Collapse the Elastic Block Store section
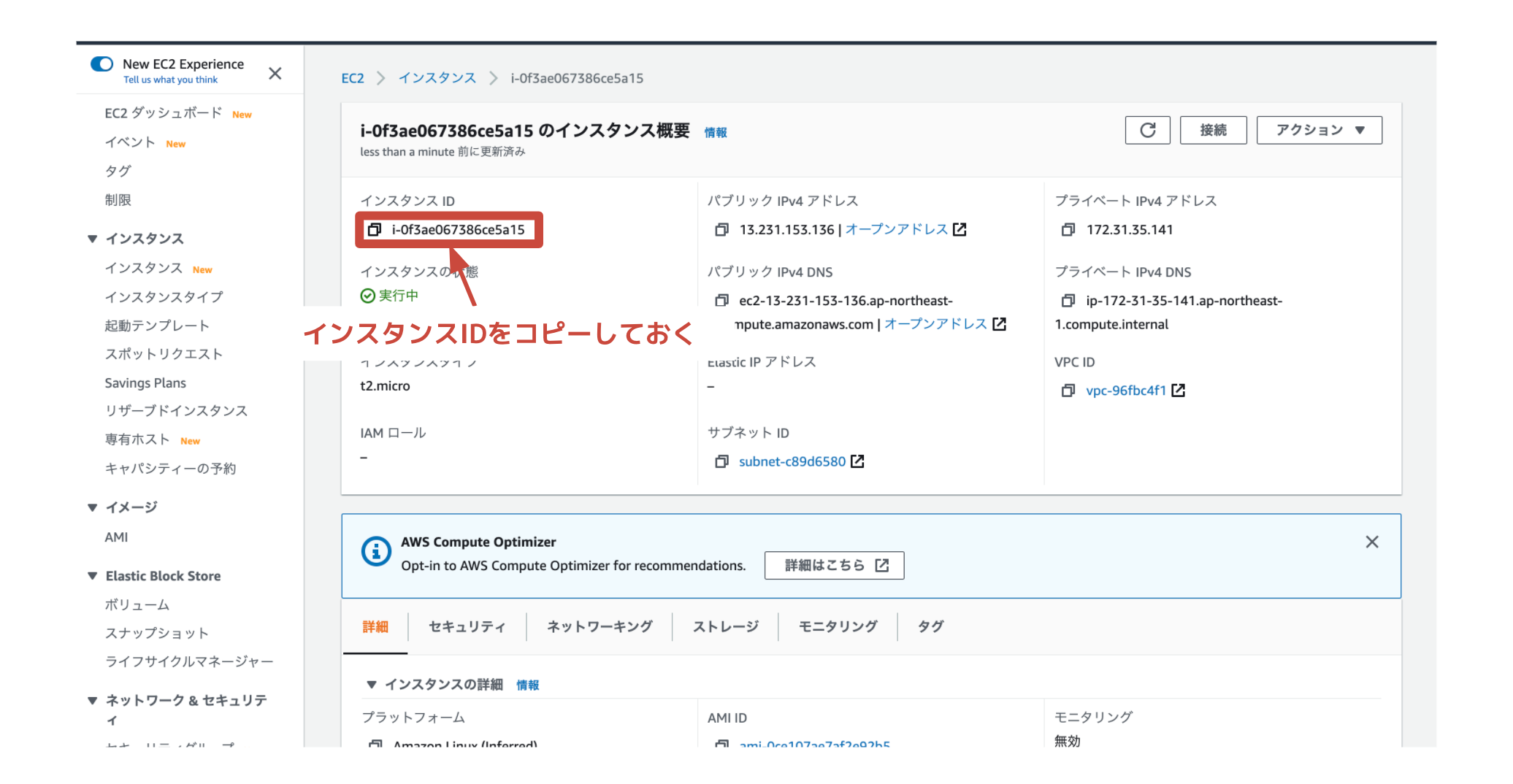 (93, 576)
